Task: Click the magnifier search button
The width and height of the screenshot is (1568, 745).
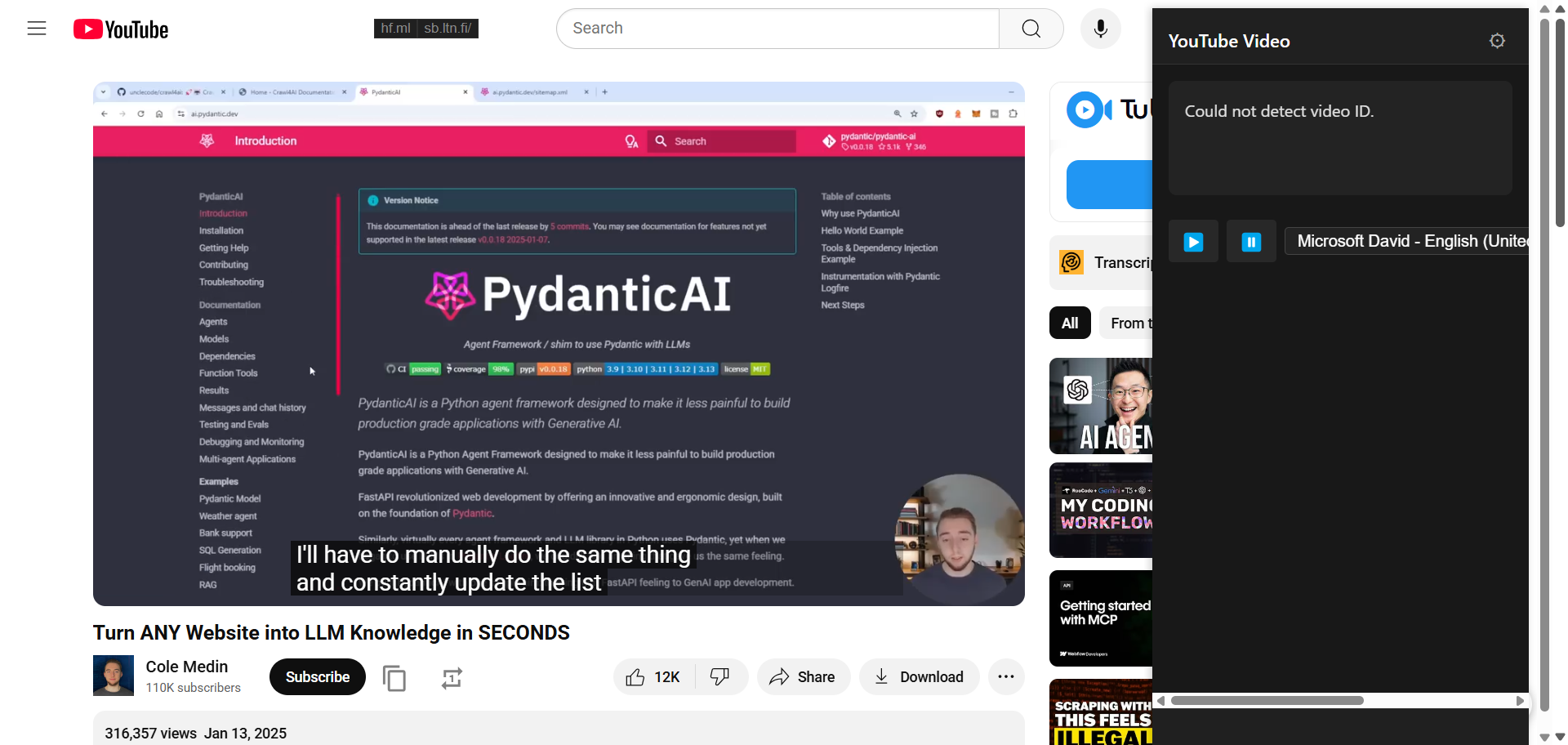Action: pyautogui.click(x=1031, y=29)
